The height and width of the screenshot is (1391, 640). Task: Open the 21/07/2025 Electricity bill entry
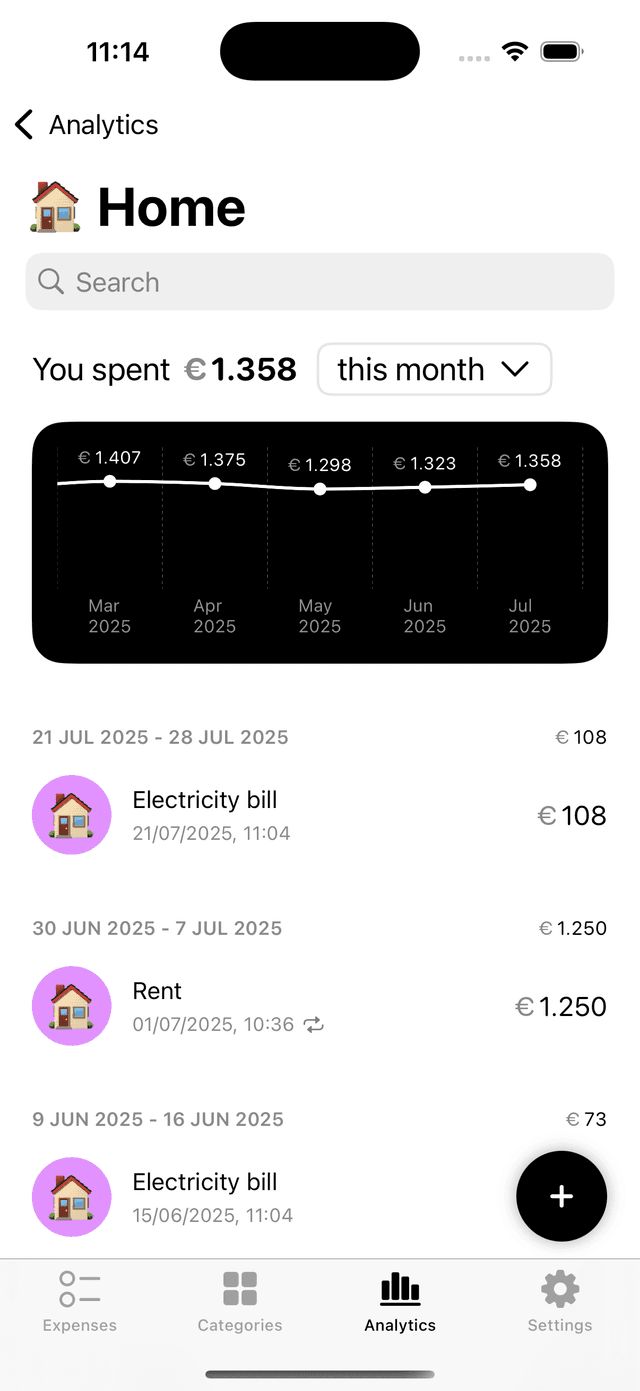[x=320, y=815]
